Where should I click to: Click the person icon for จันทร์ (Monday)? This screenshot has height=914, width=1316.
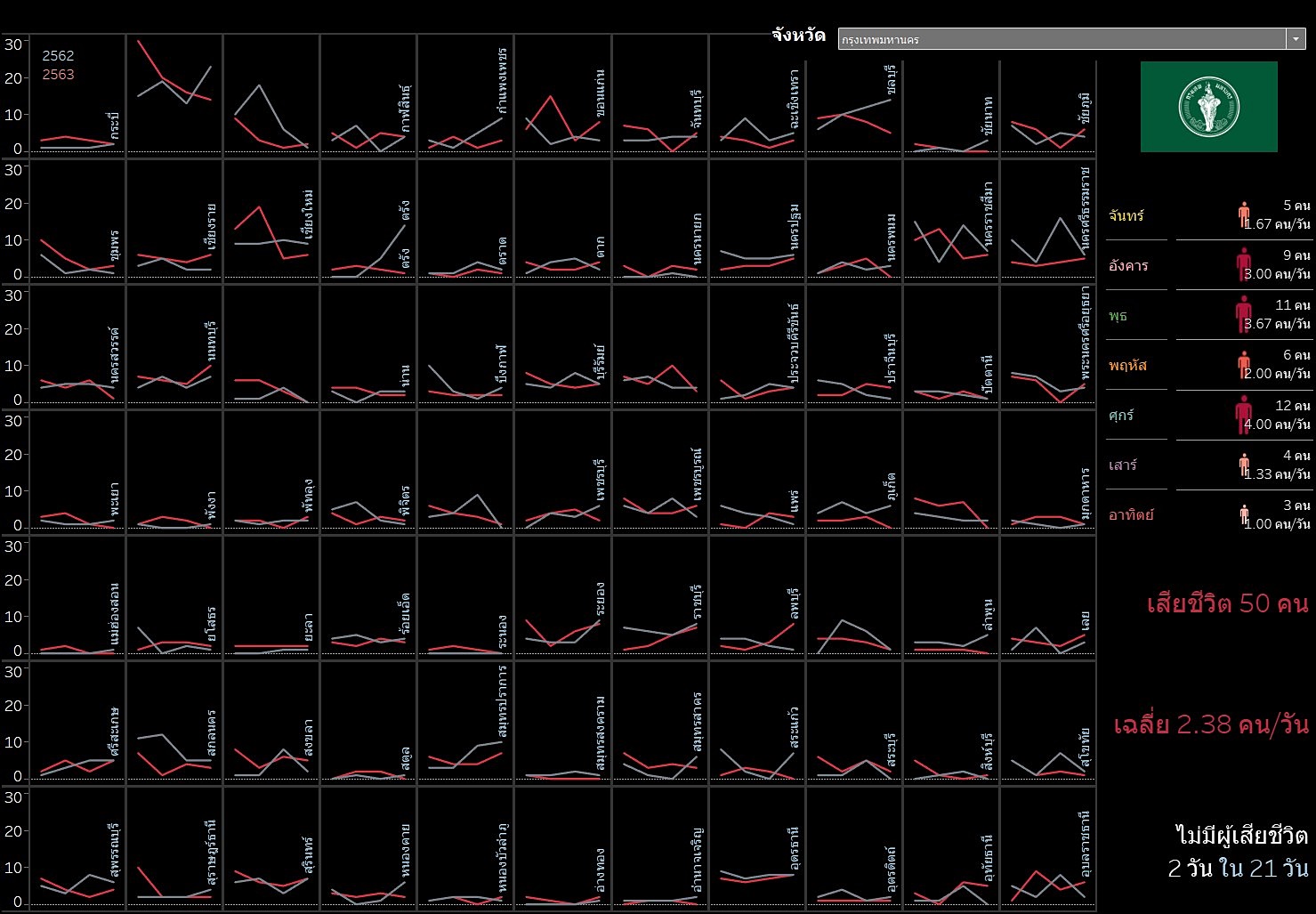(x=1243, y=215)
